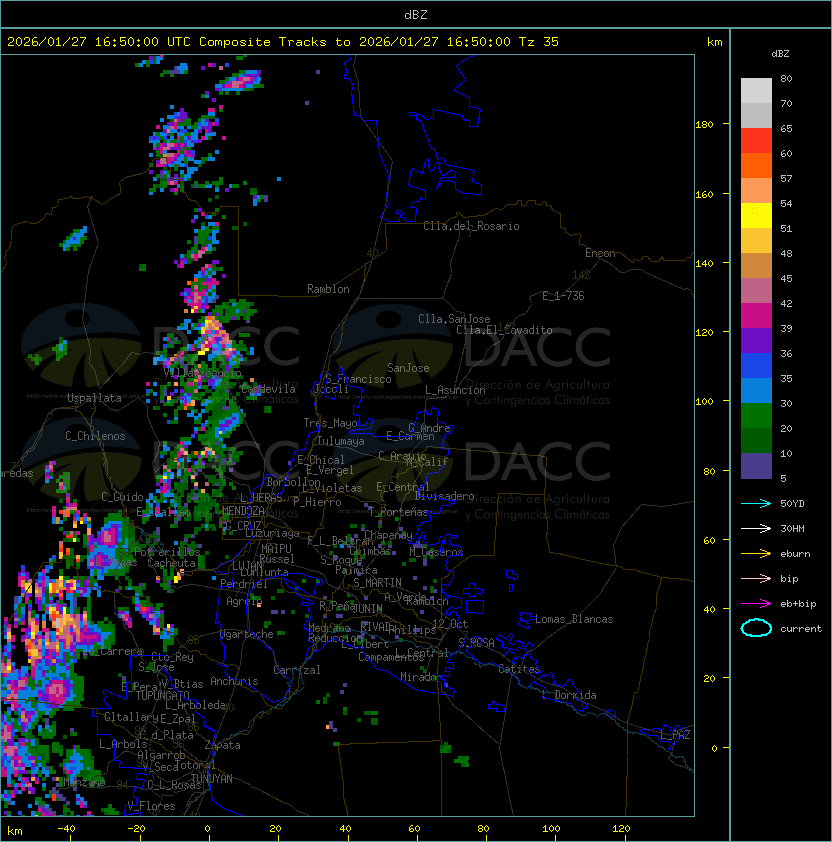The height and width of the screenshot is (842, 832).
Task: Click the 'Tres_Mayo' map label
Action: [330, 423]
